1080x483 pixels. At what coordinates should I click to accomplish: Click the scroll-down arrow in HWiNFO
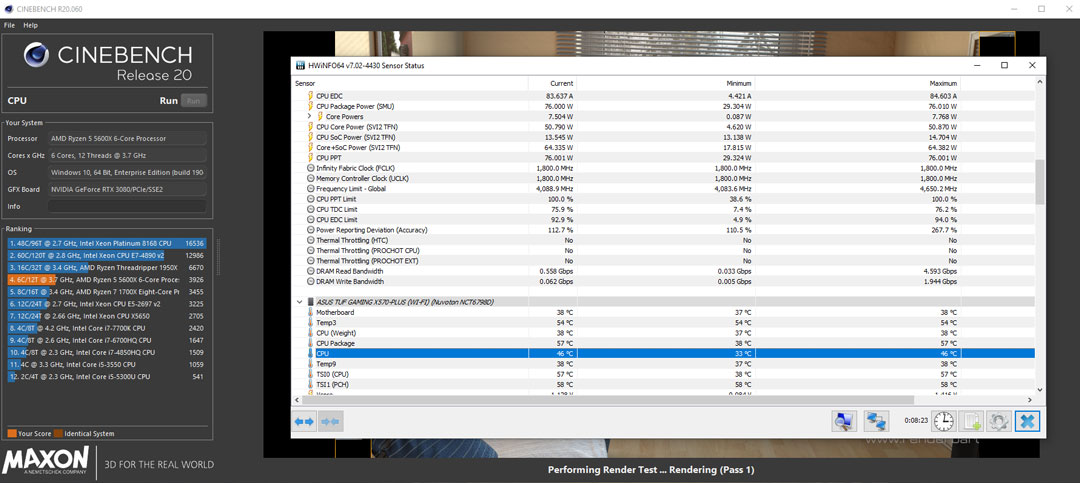pyautogui.click(x=1039, y=389)
